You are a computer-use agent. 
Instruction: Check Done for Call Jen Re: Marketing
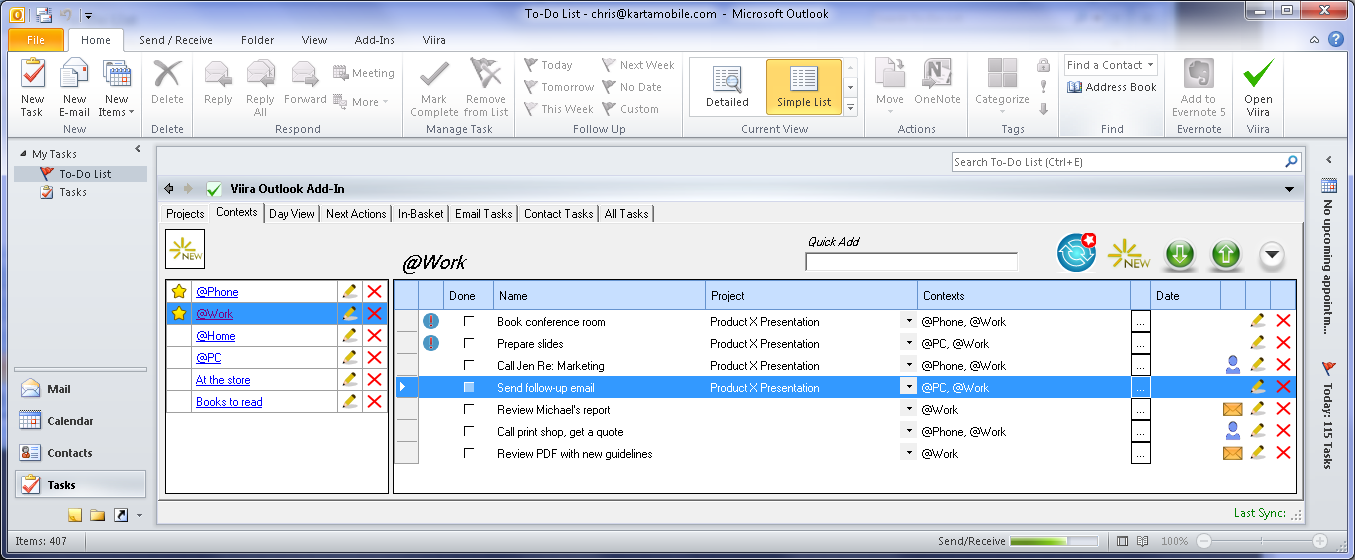click(x=469, y=365)
